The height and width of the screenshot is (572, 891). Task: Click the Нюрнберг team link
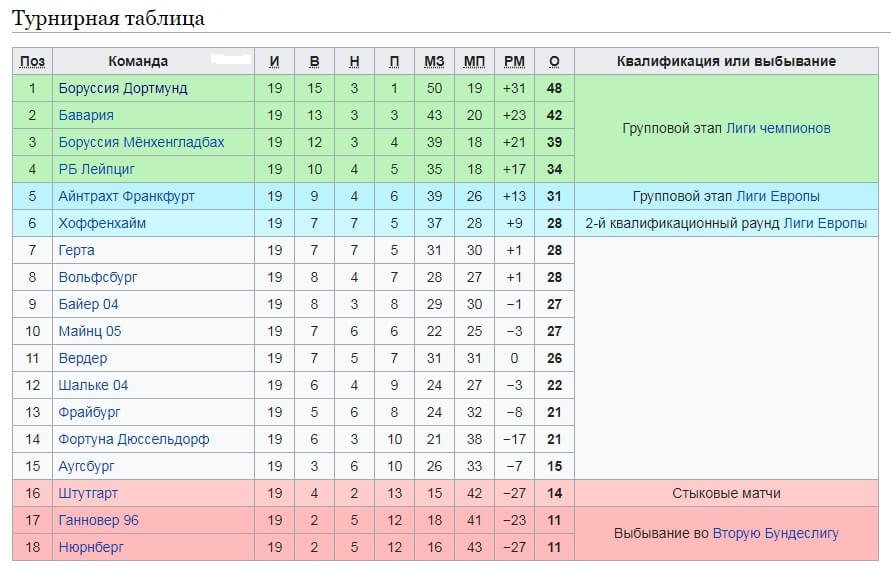[x=91, y=547]
